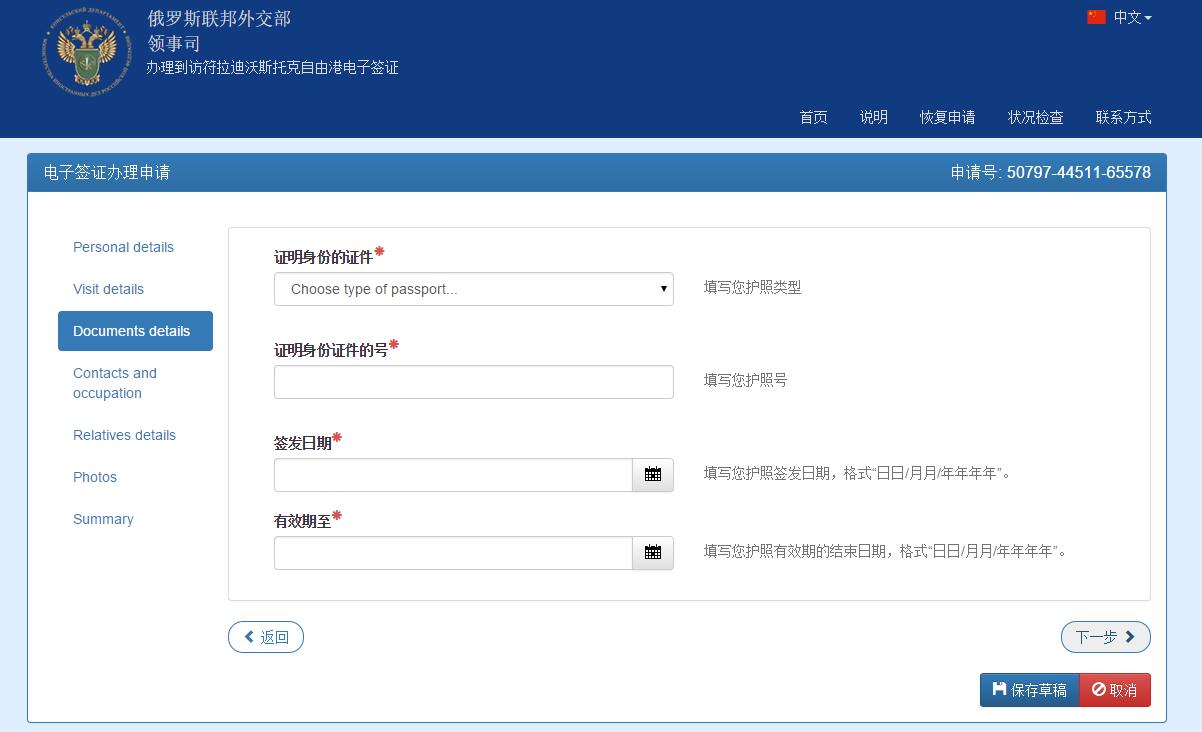The height and width of the screenshot is (732, 1202).
Task: Click the 保存草稿 button to save draft
Action: (1029, 689)
